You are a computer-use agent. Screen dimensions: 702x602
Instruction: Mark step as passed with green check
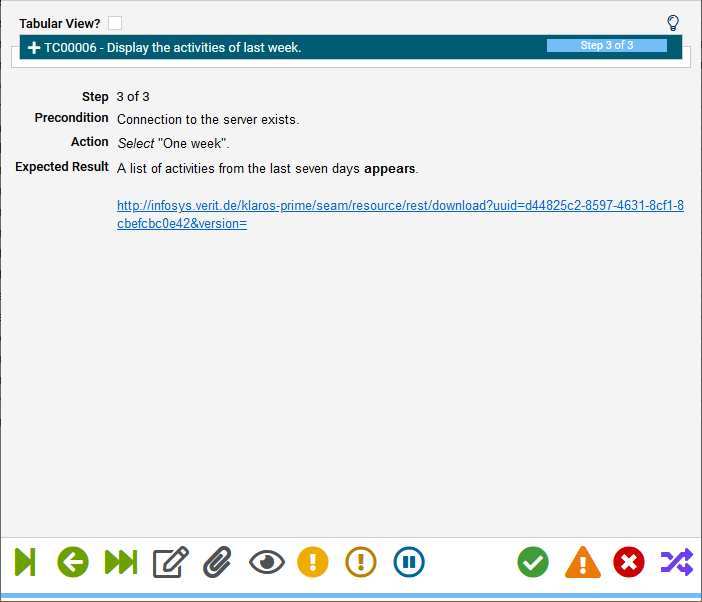pyautogui.click(x=533, y=562)
